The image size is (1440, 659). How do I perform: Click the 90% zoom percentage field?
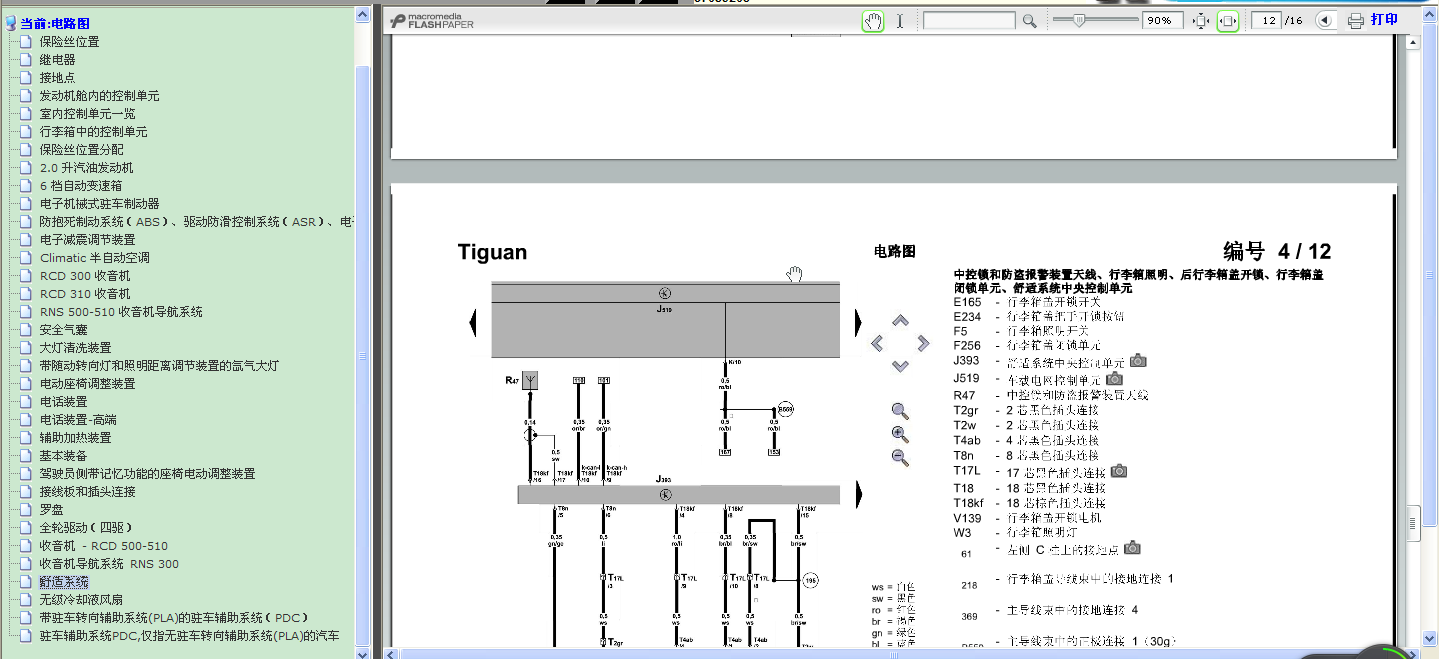(x=1163, y=20)
